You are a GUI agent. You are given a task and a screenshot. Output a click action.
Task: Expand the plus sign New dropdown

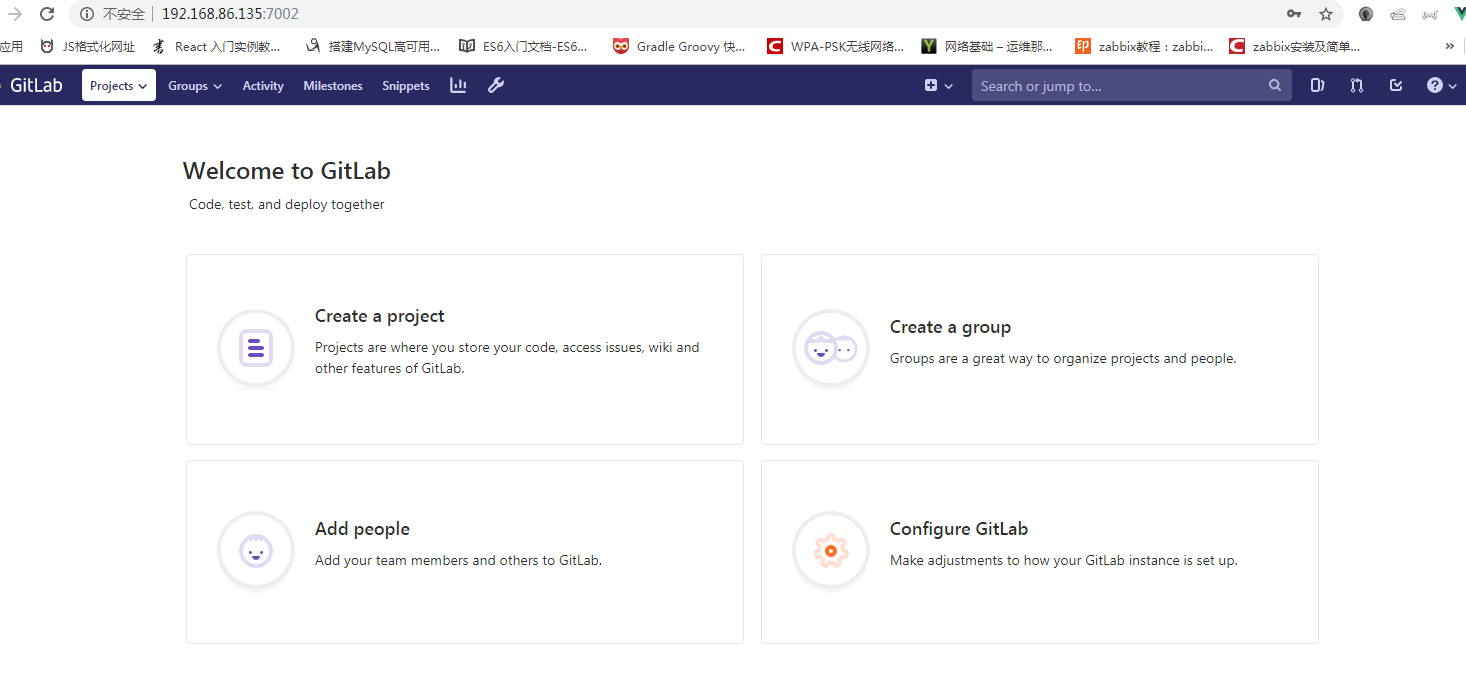pyautogui.click(x=938, y=85)
